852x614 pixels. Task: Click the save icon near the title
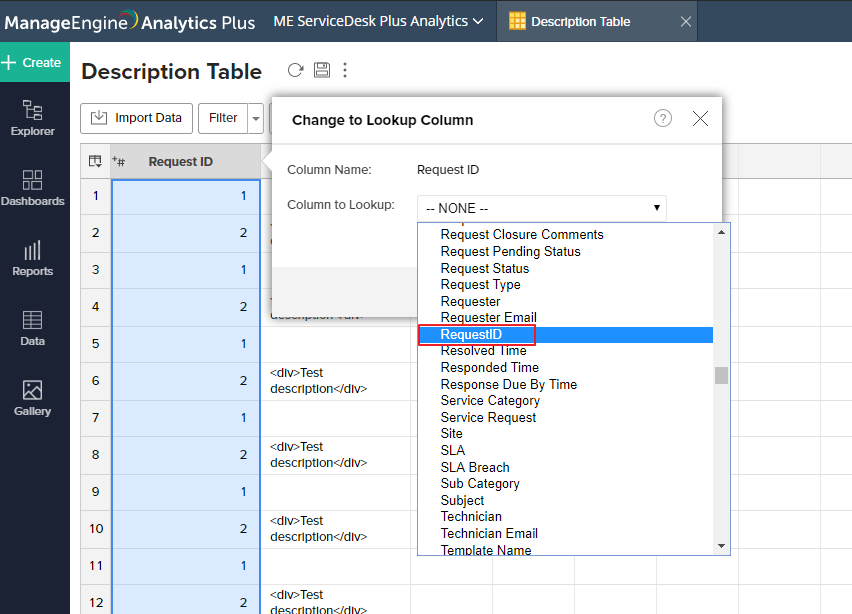pos(321,70)
